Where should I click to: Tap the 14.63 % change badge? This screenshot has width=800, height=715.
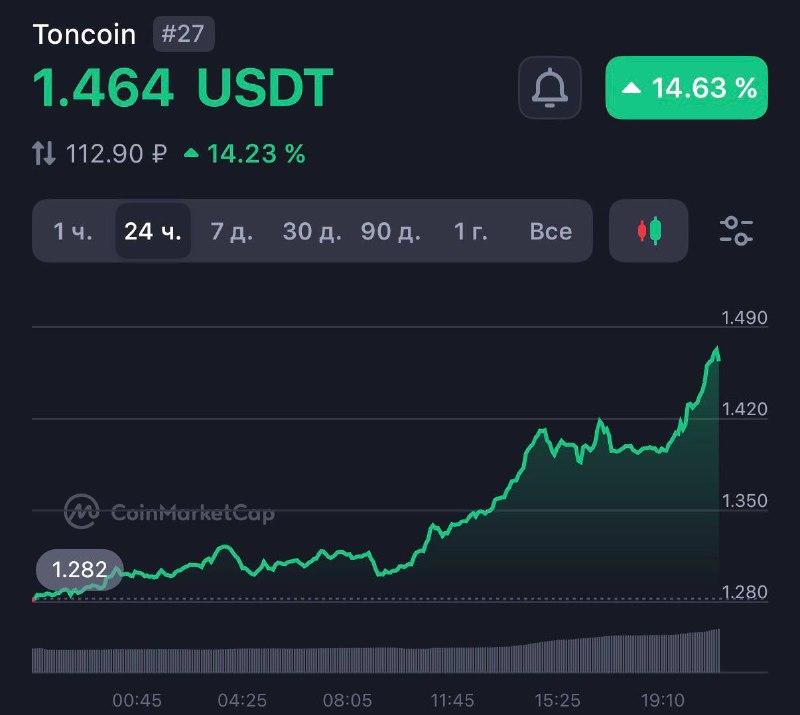(x=686, y=88)
